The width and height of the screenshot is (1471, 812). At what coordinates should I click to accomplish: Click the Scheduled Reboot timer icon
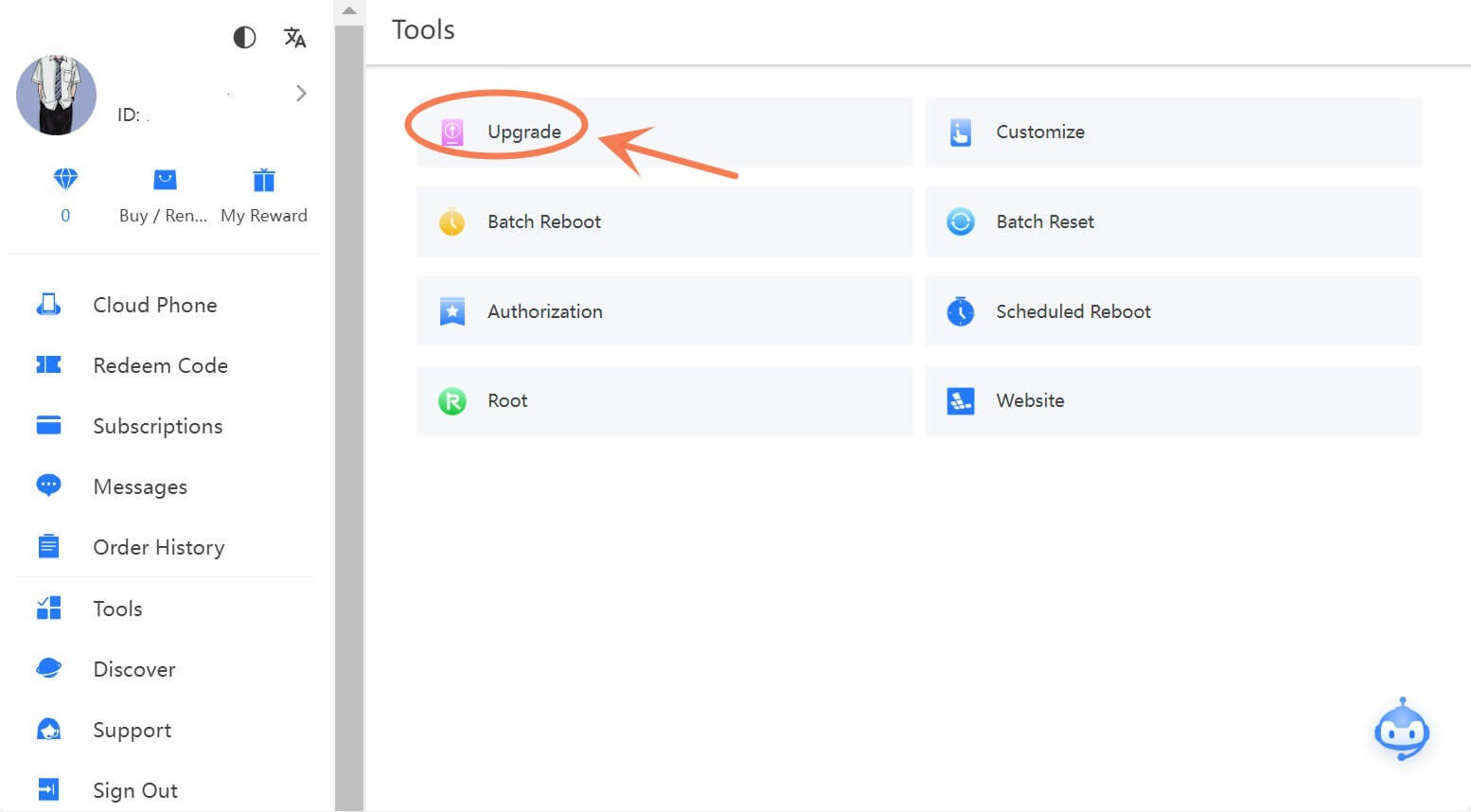tap(961, 310)
